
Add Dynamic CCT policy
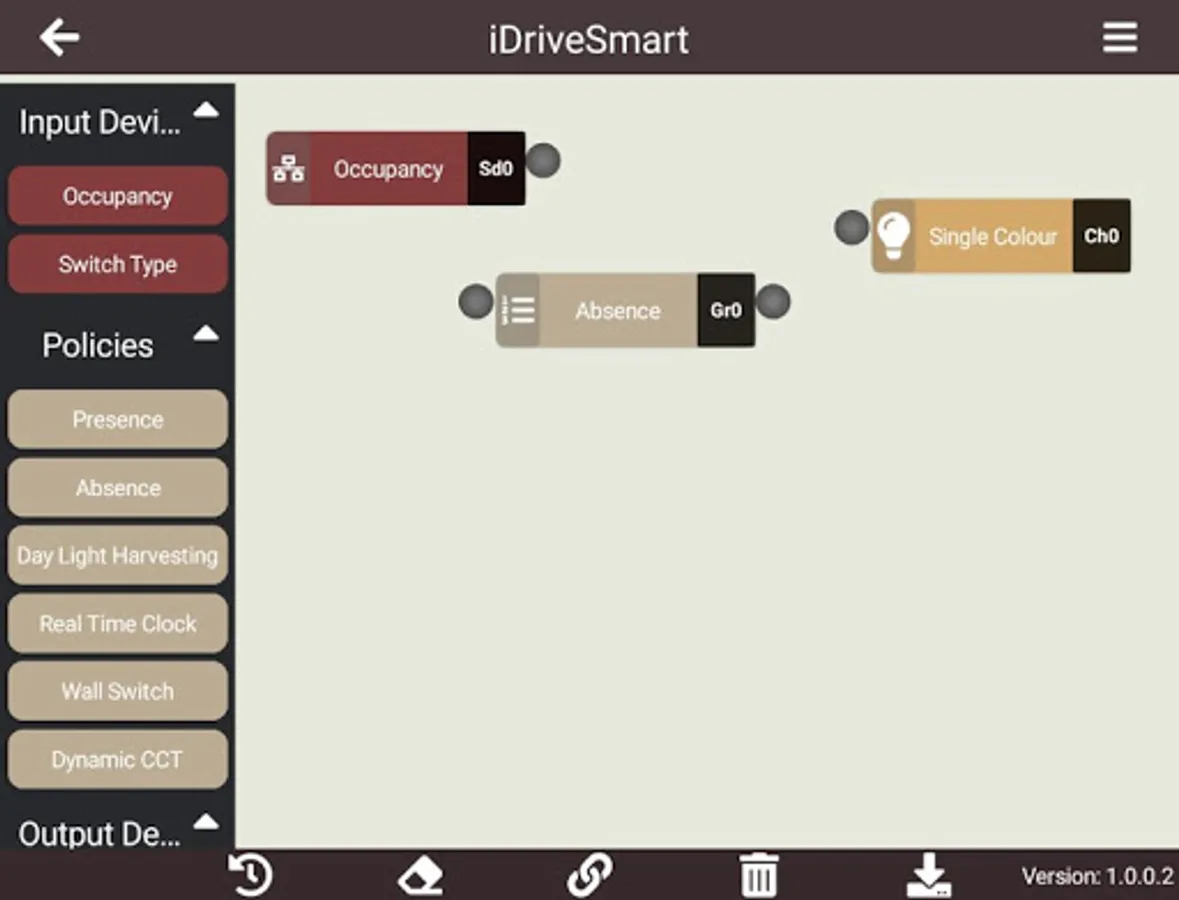(118, 759)
